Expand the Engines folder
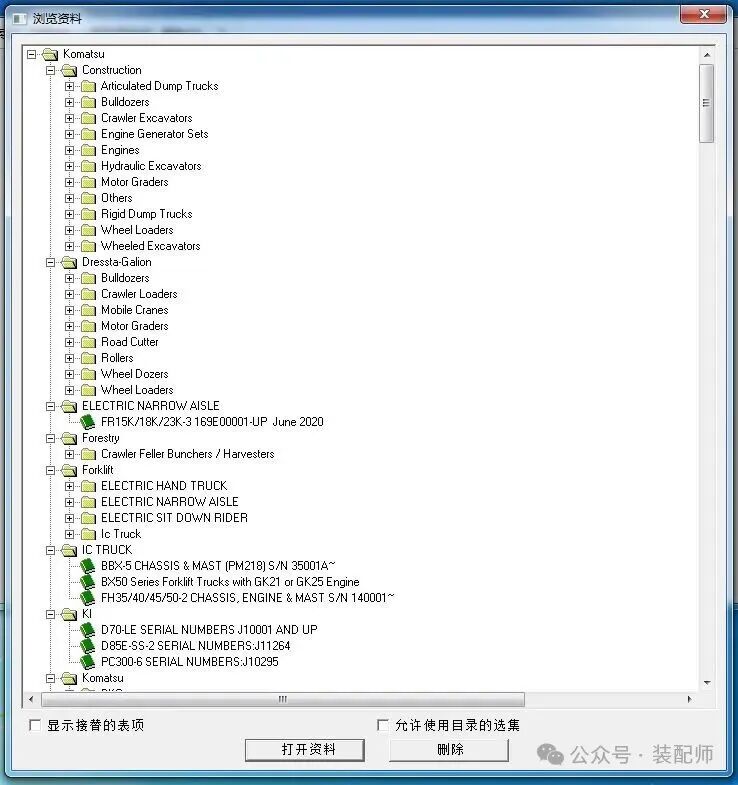The height and width of the screenshot is (785, 738). coord(70,150)
